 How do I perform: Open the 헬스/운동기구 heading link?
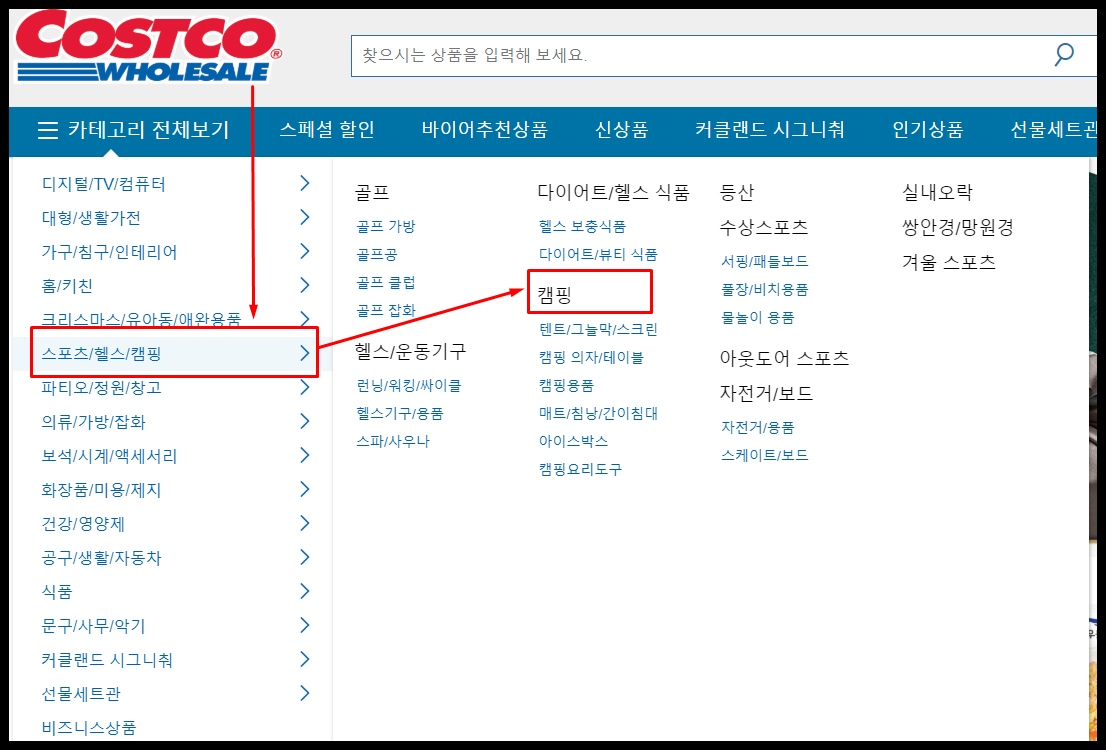click(411, 351)
